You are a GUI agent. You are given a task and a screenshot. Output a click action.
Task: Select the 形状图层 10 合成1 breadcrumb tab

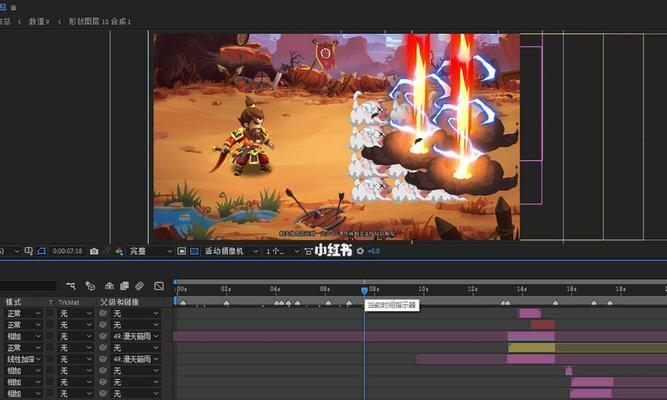100,21
